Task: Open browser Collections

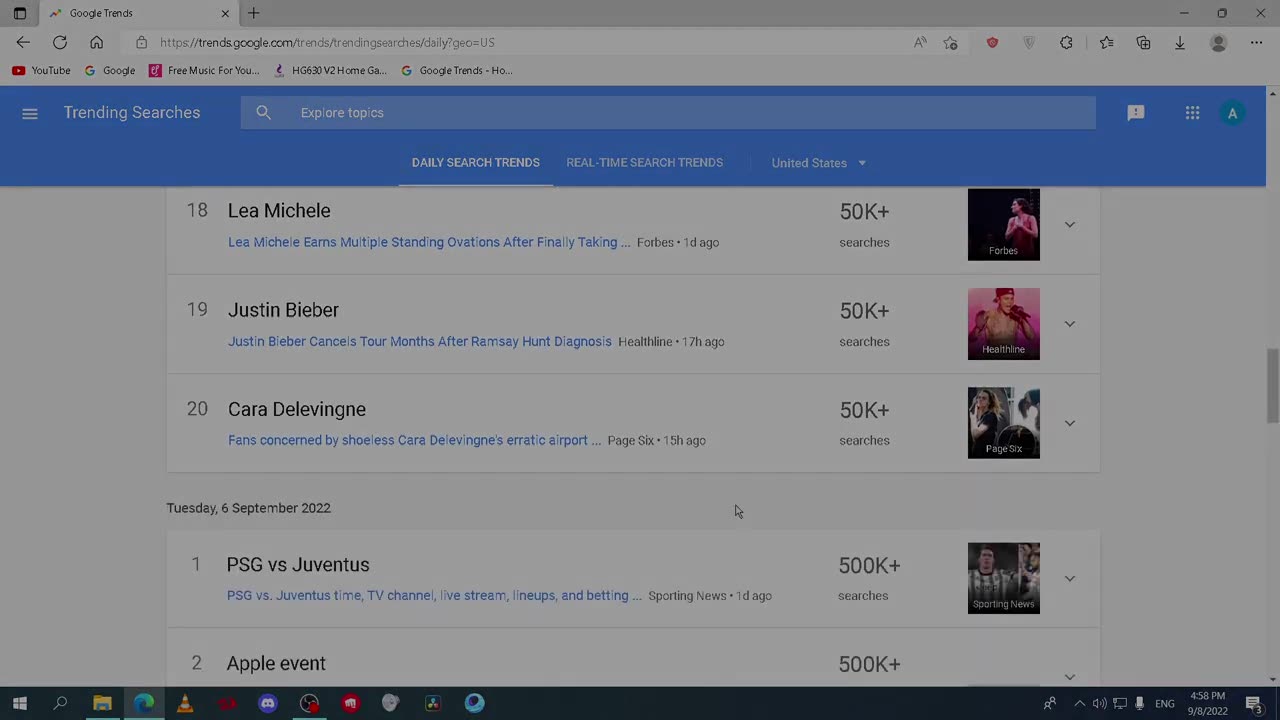Action: [x=1143, y=42]
